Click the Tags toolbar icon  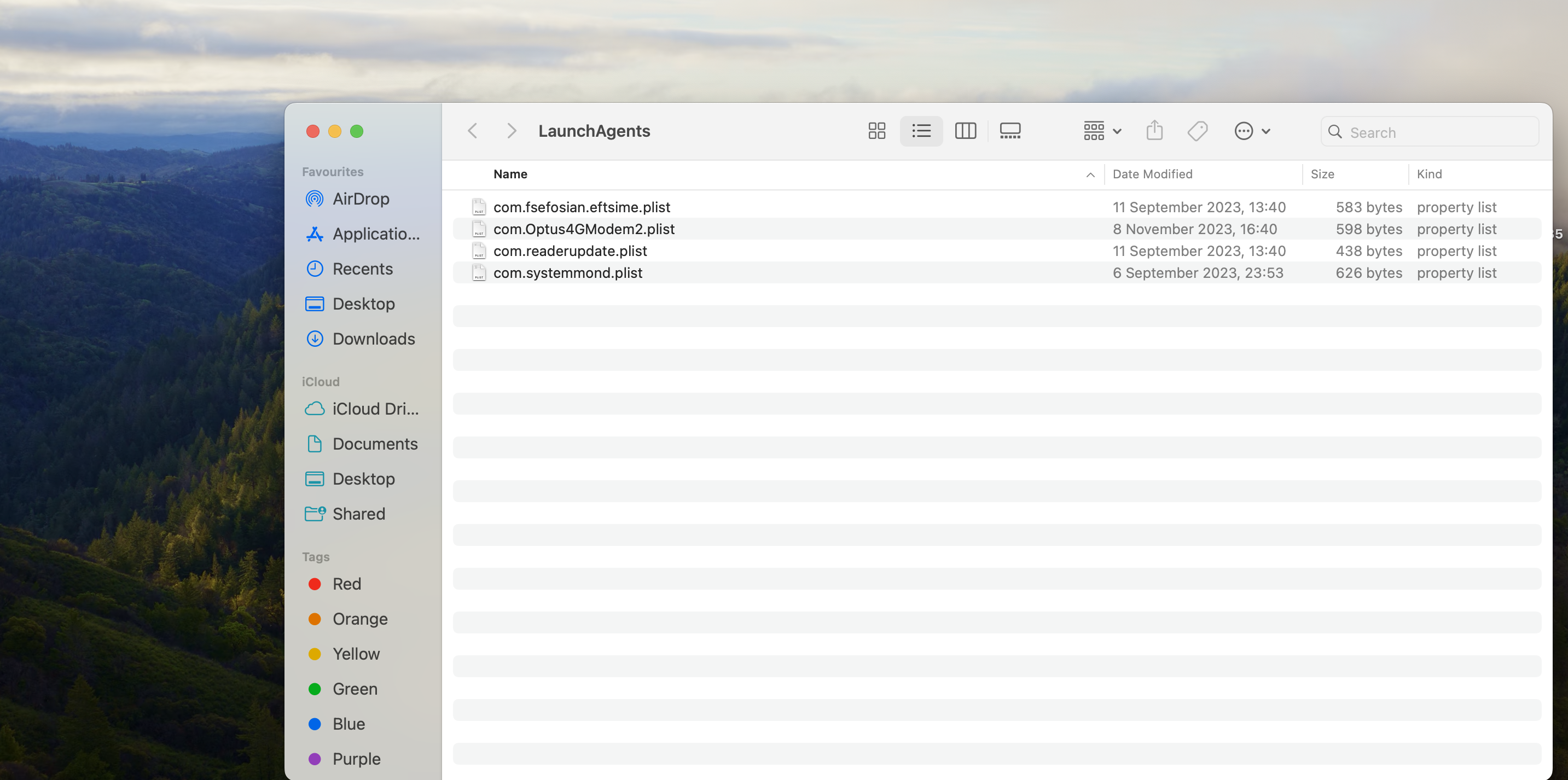pyautogui.click(x=1197, y=131)
